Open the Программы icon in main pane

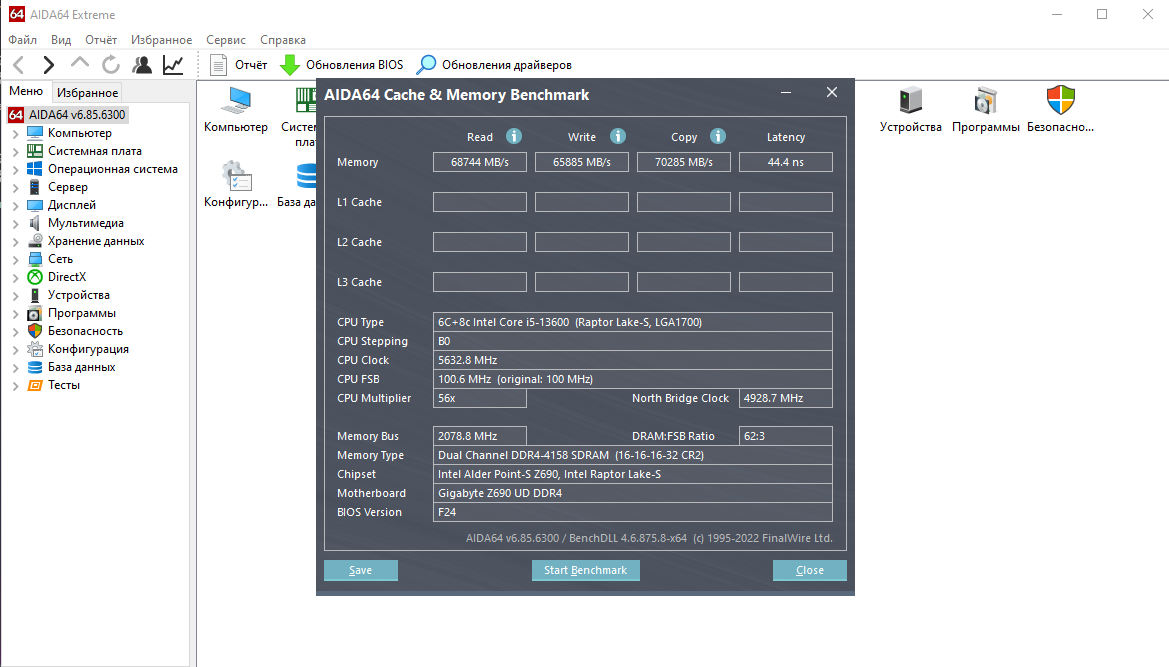coord(986,110)
